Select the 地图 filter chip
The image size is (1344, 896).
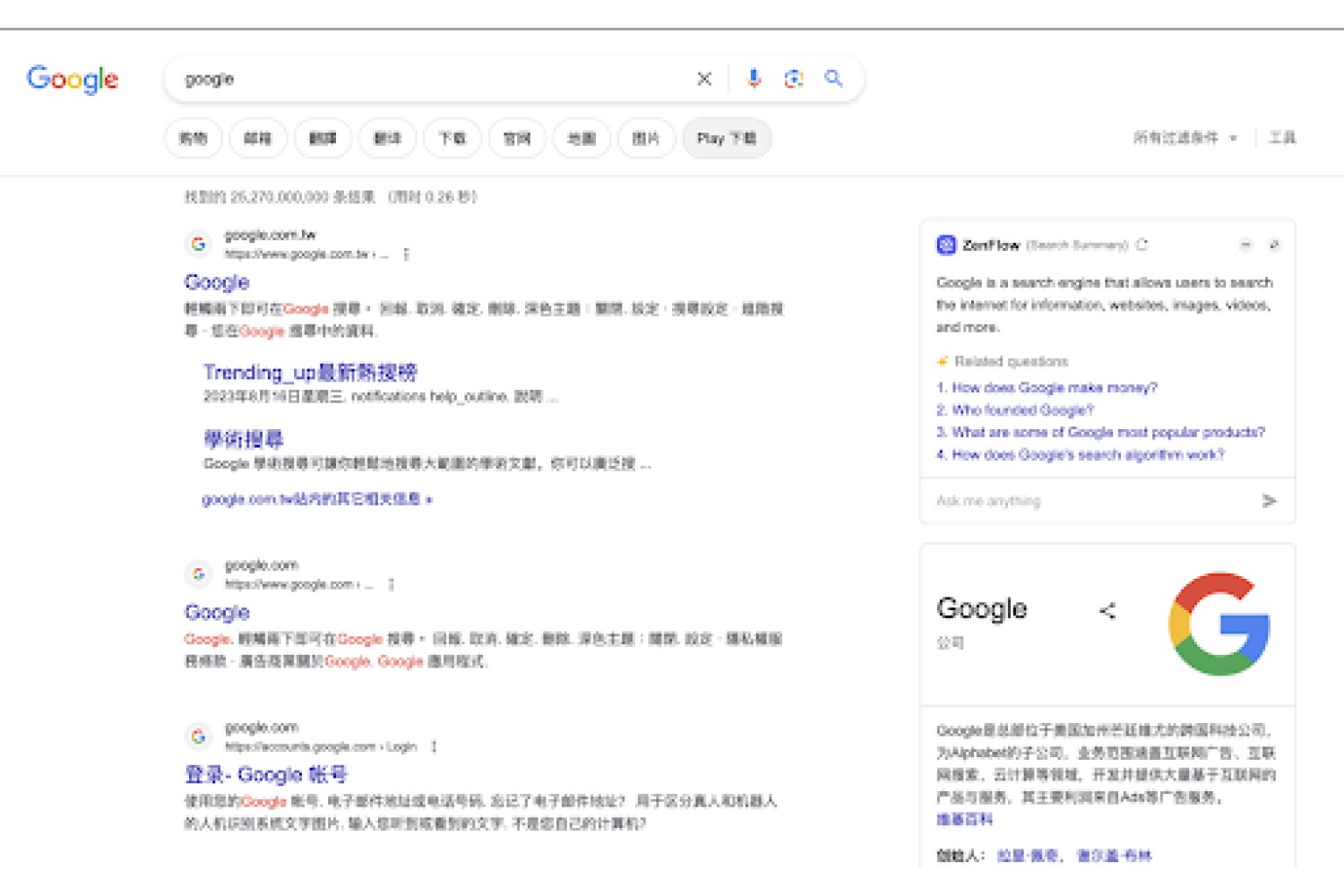[582, 138]
